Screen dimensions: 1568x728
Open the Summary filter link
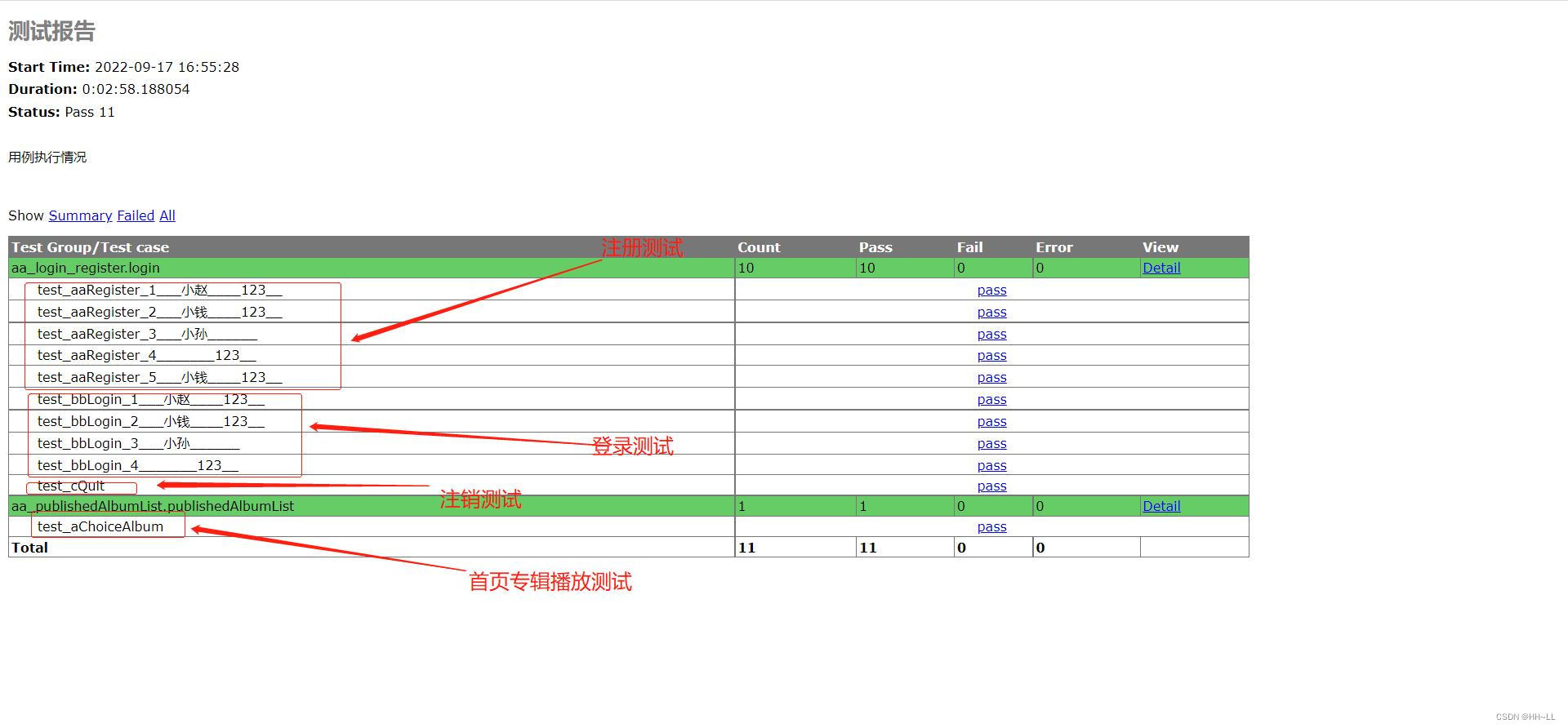(x=80, y=215)
